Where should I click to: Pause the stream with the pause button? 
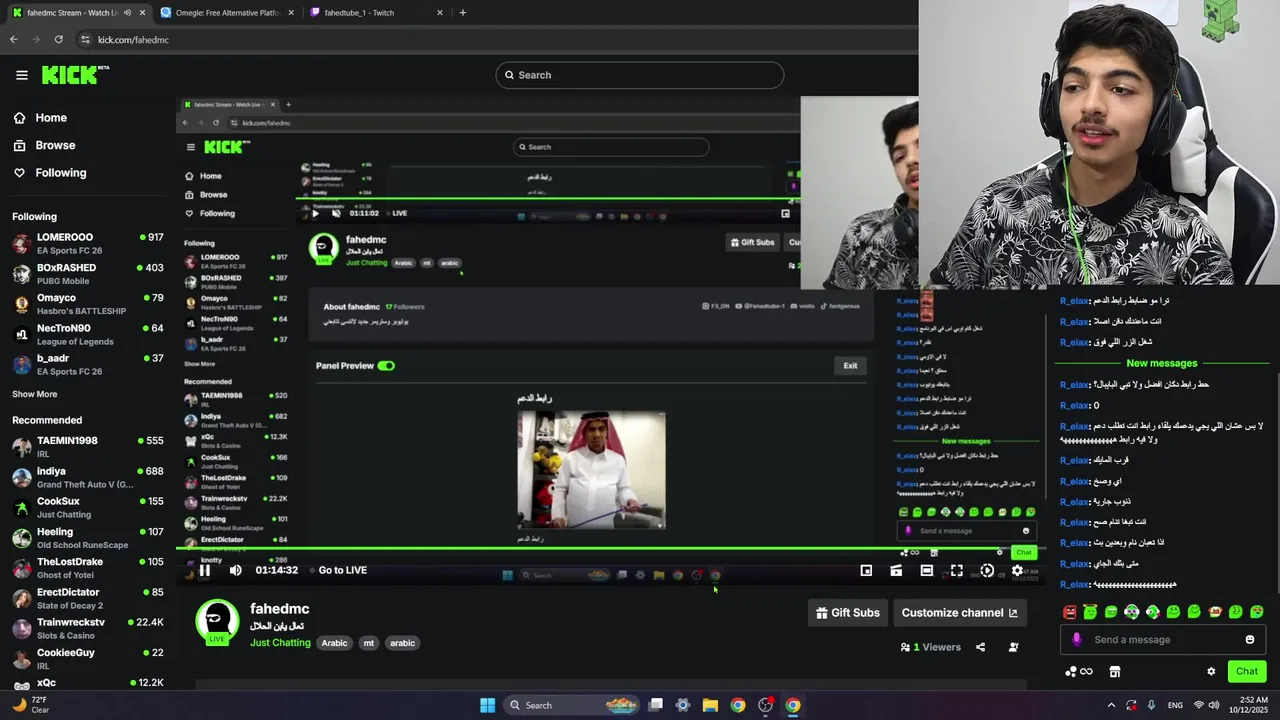pos(204,570)
